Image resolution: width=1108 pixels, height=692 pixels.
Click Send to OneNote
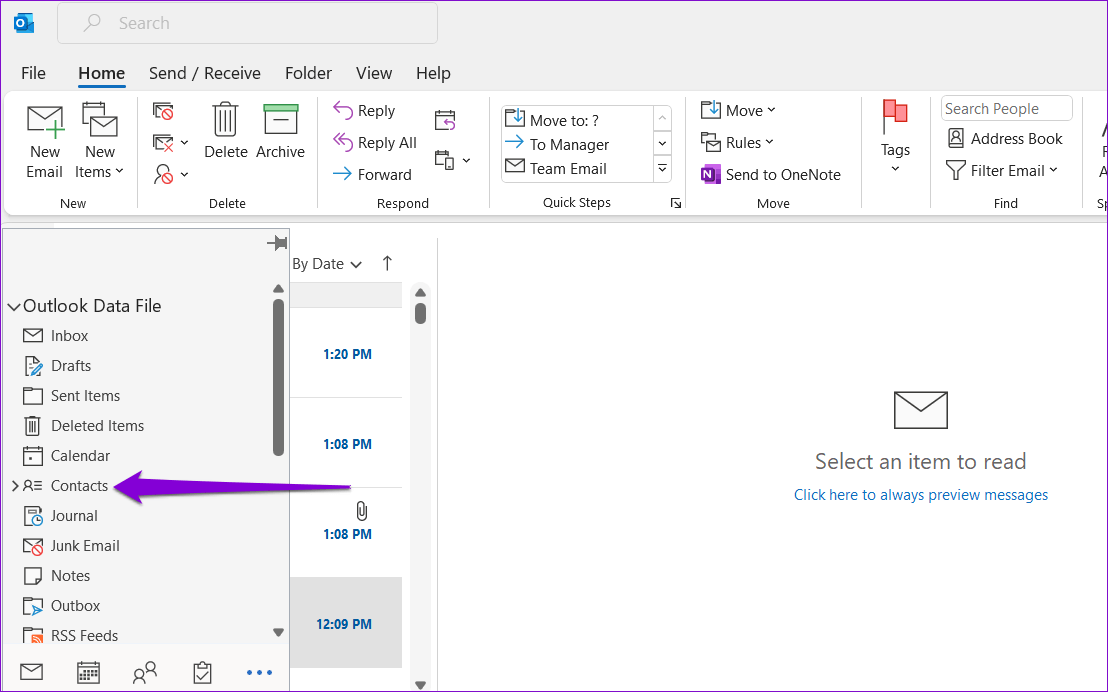[x=770, y=174]
